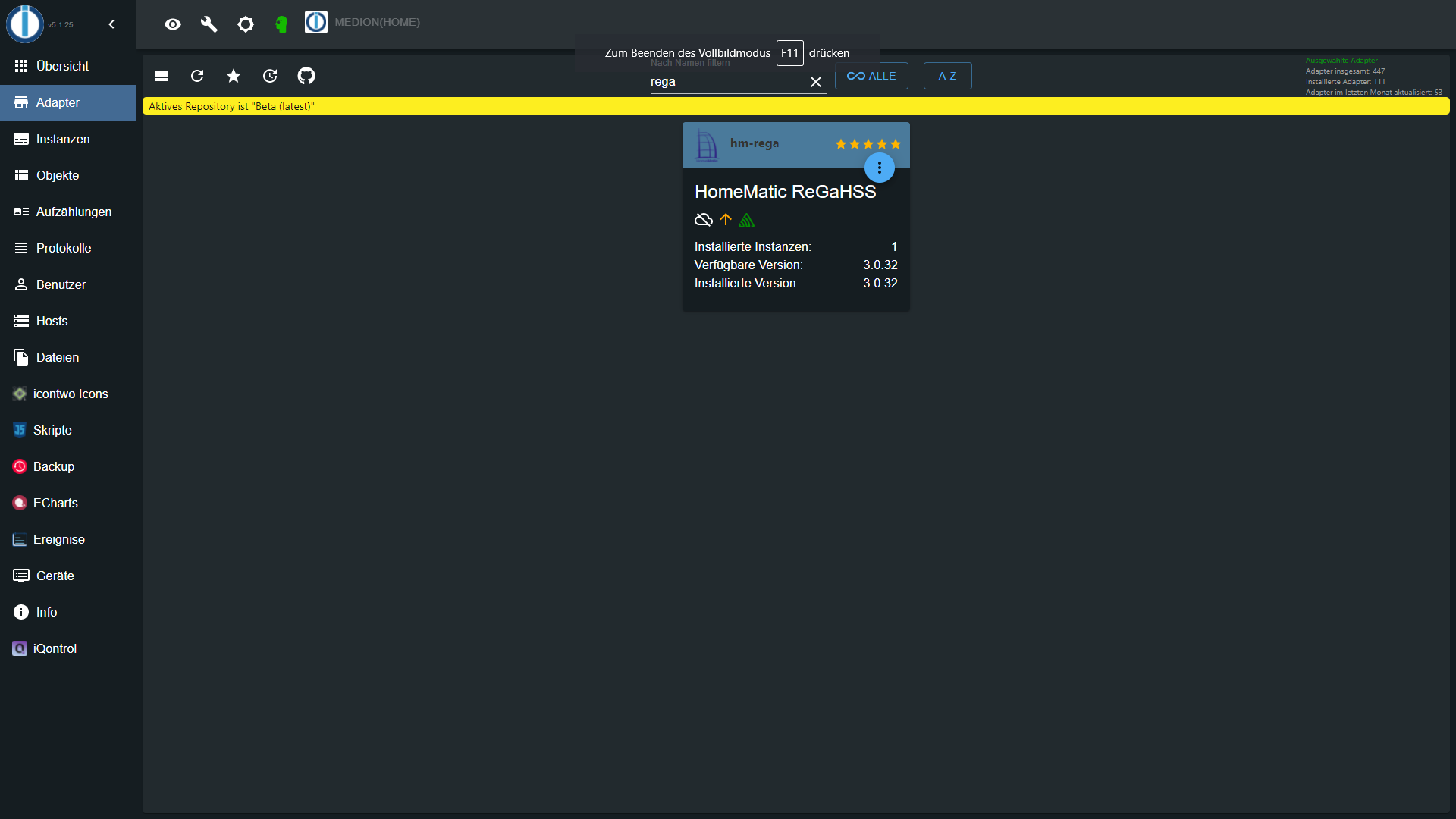The image size is (1456, 819).
Task: Refresh the adapter list
Action: click(197, 76)
